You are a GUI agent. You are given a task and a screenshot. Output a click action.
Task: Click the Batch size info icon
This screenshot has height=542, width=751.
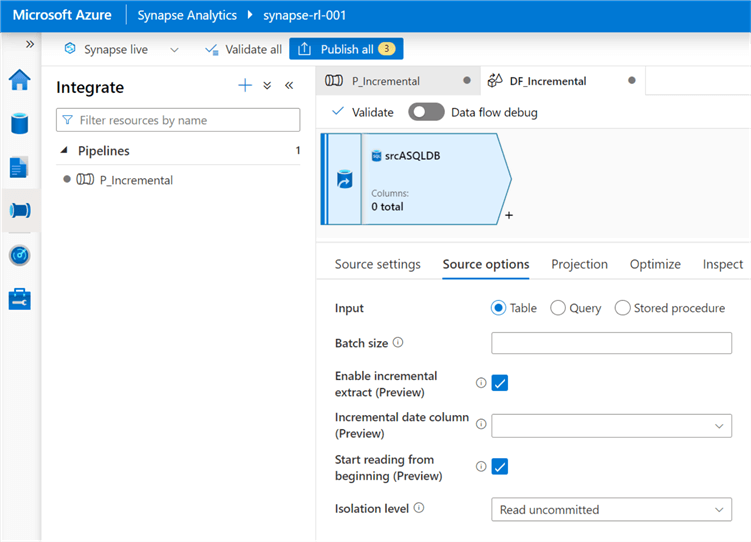[398, 342]
